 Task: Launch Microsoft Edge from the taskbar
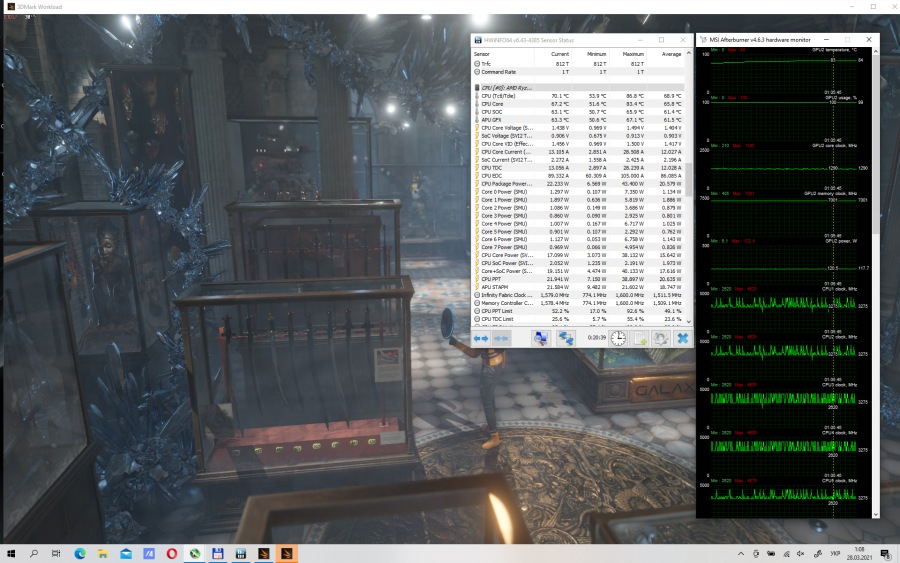(80, 553)
